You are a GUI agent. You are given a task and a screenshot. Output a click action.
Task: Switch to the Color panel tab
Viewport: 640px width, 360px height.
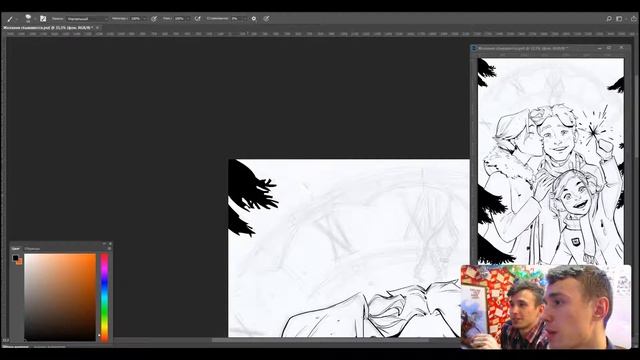click(x=16, y=249)
